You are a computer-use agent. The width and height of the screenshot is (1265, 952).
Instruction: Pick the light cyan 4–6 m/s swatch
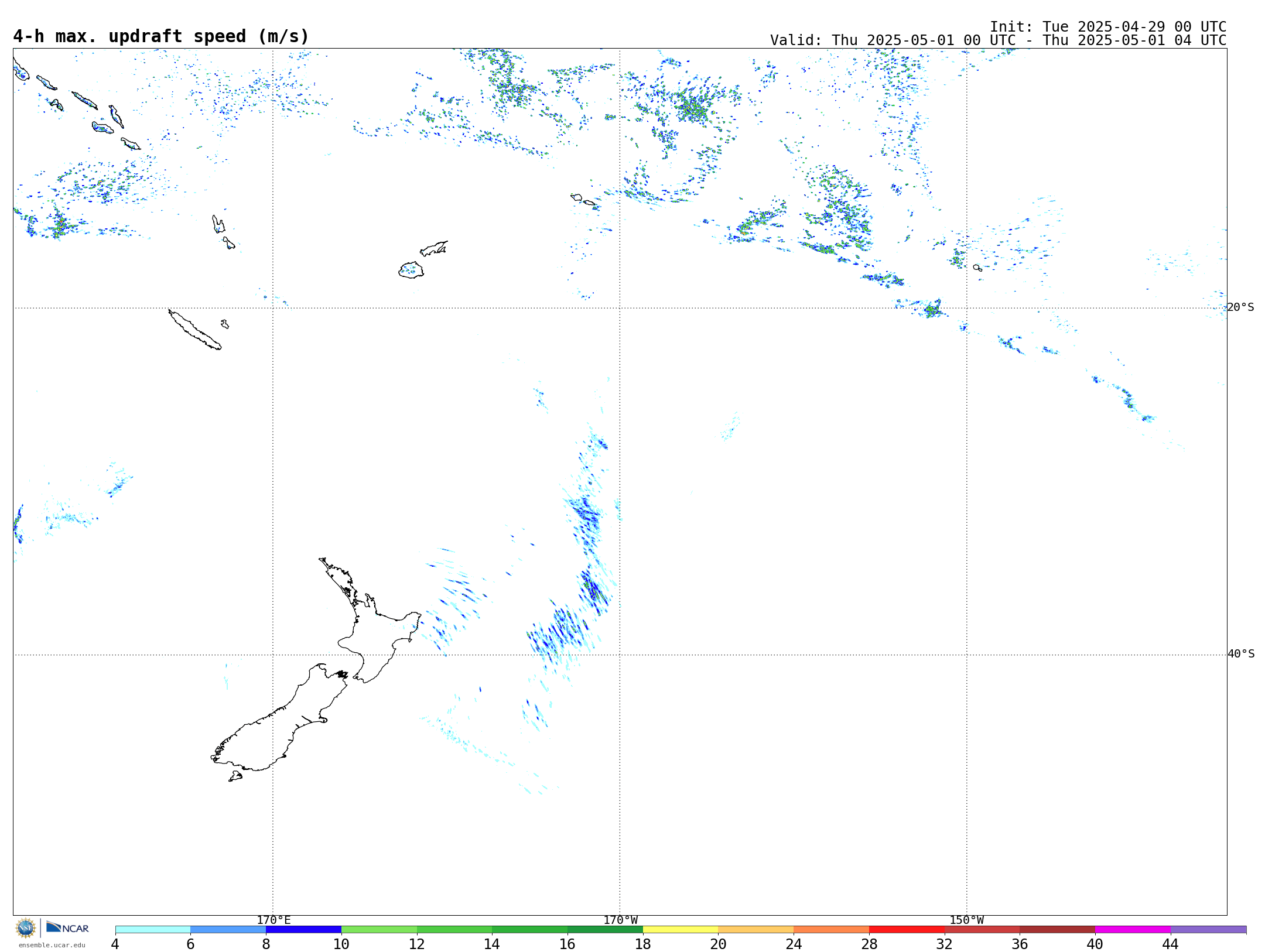point(153,930)
